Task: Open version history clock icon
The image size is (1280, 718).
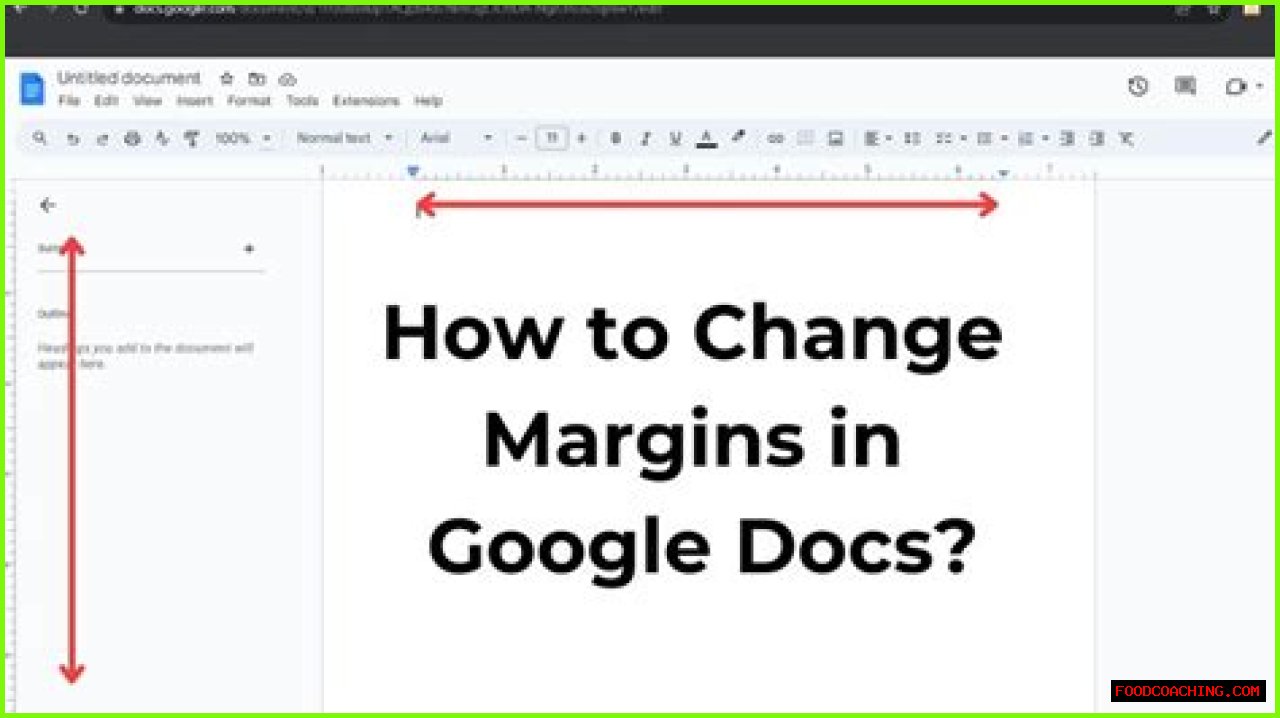Action: point(1138,87)
